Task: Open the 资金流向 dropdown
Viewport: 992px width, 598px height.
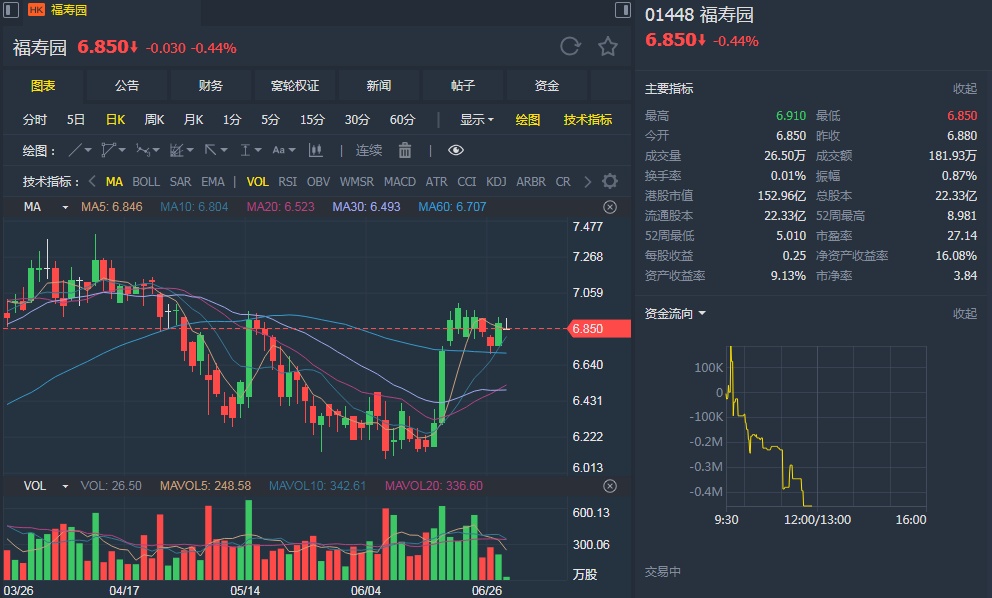Action: (675, 314)
